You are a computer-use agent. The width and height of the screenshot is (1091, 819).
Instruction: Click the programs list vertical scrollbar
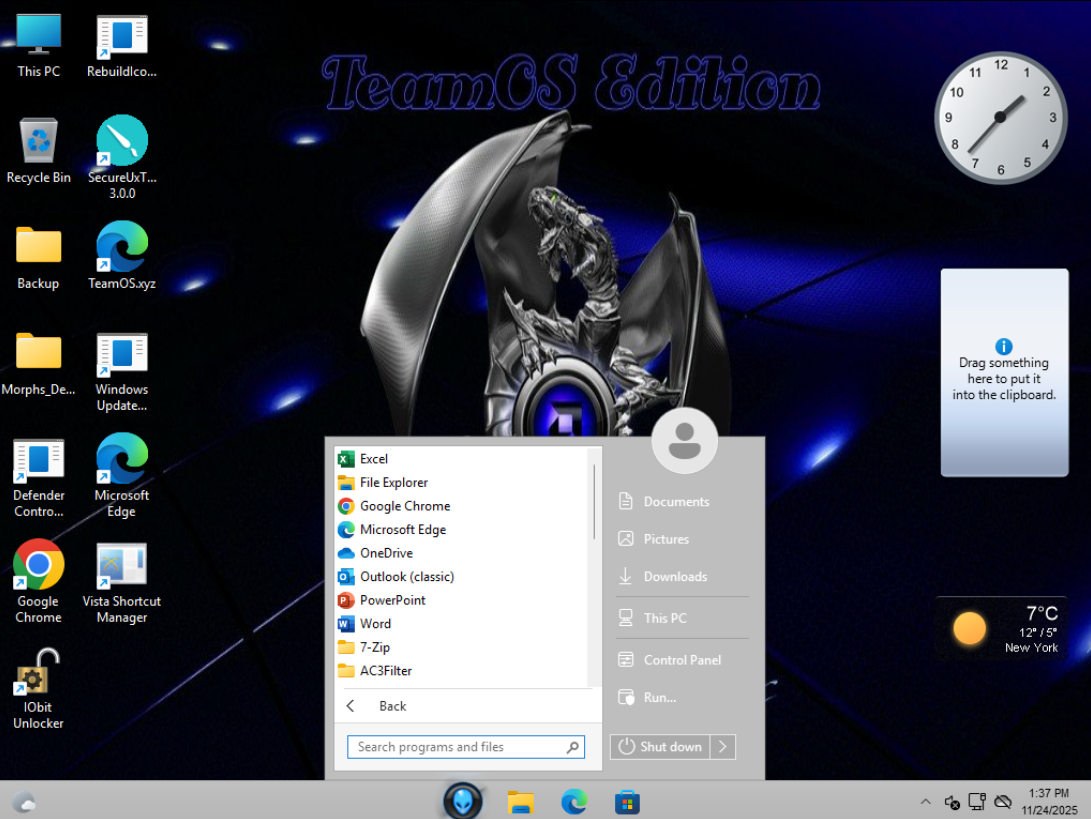(595, 500)
